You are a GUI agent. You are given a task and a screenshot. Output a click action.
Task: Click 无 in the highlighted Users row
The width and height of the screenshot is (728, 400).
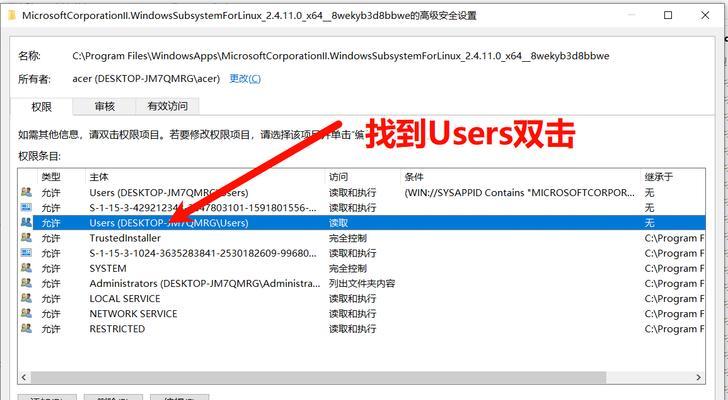tap(649, 223)
